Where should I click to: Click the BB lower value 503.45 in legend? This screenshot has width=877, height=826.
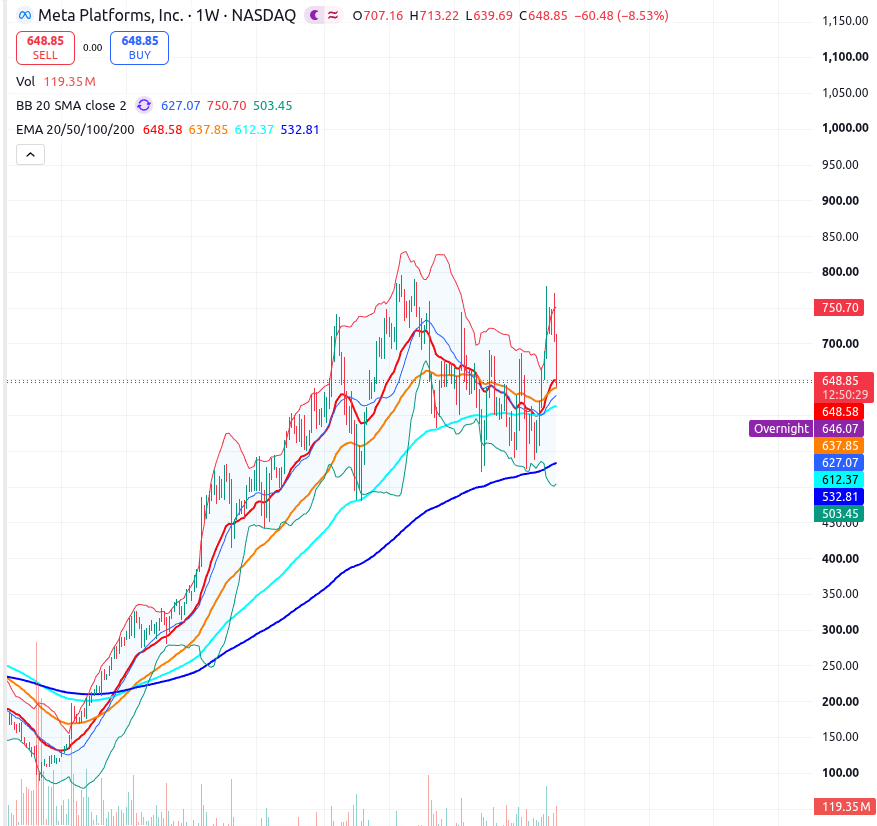click(272, 105)
